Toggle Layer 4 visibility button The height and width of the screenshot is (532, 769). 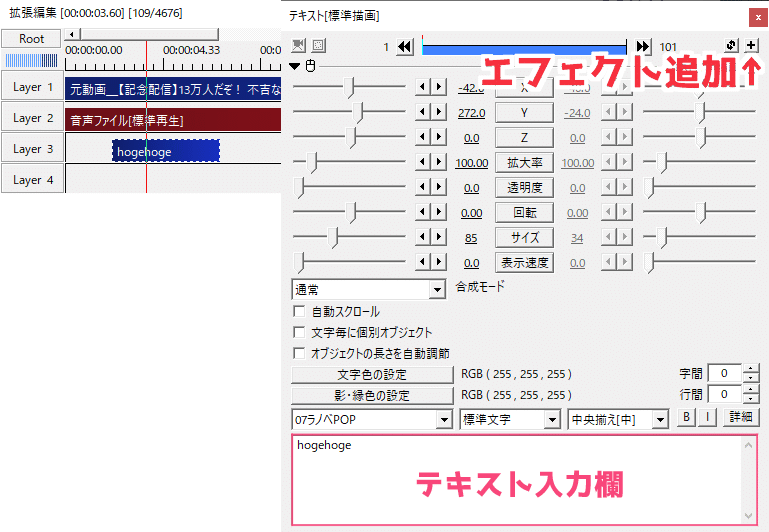coord(32,179)
